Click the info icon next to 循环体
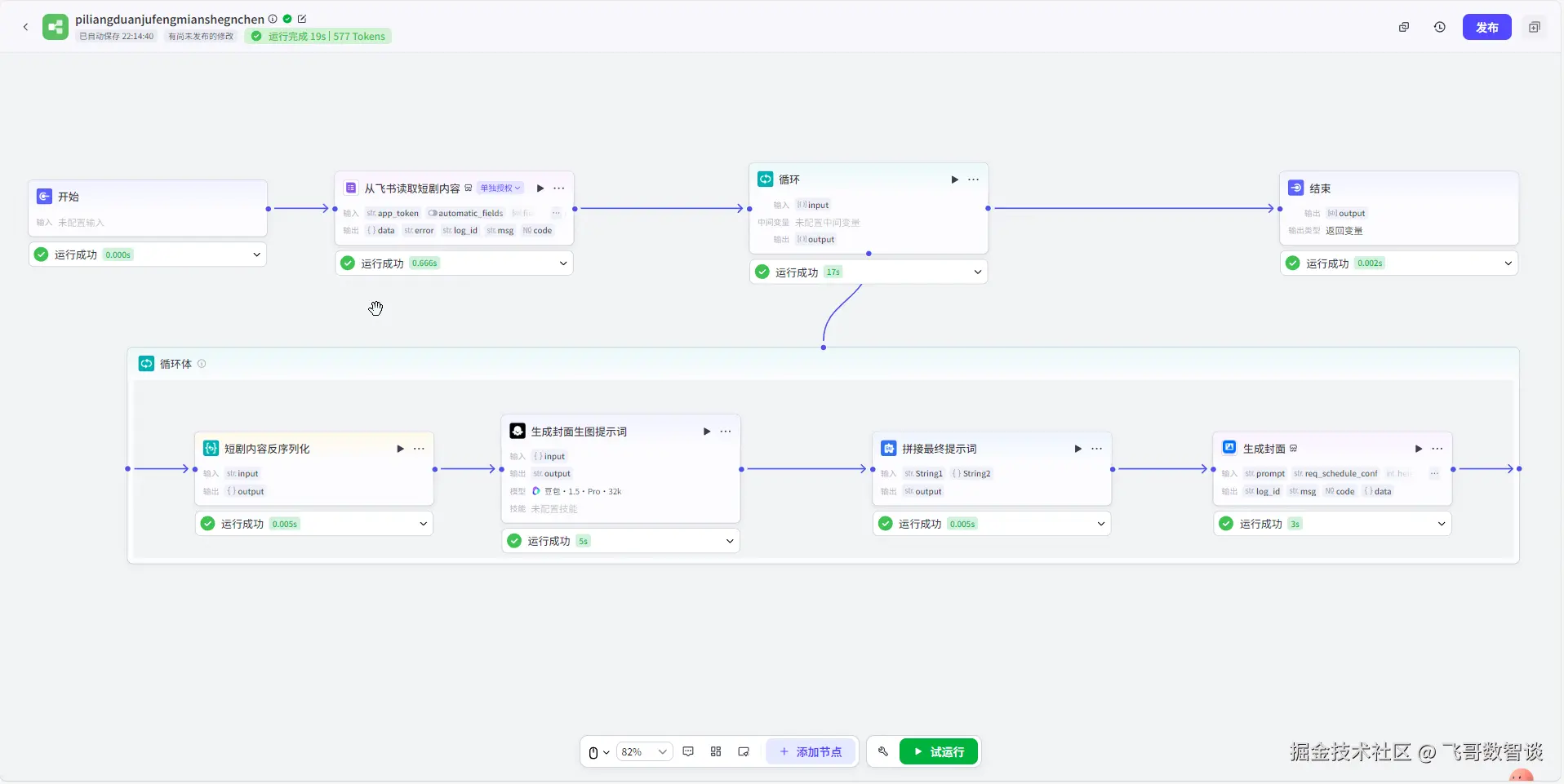Viewport: 1564px width, 784px height. pyautogui.click(x=202, y=364)
